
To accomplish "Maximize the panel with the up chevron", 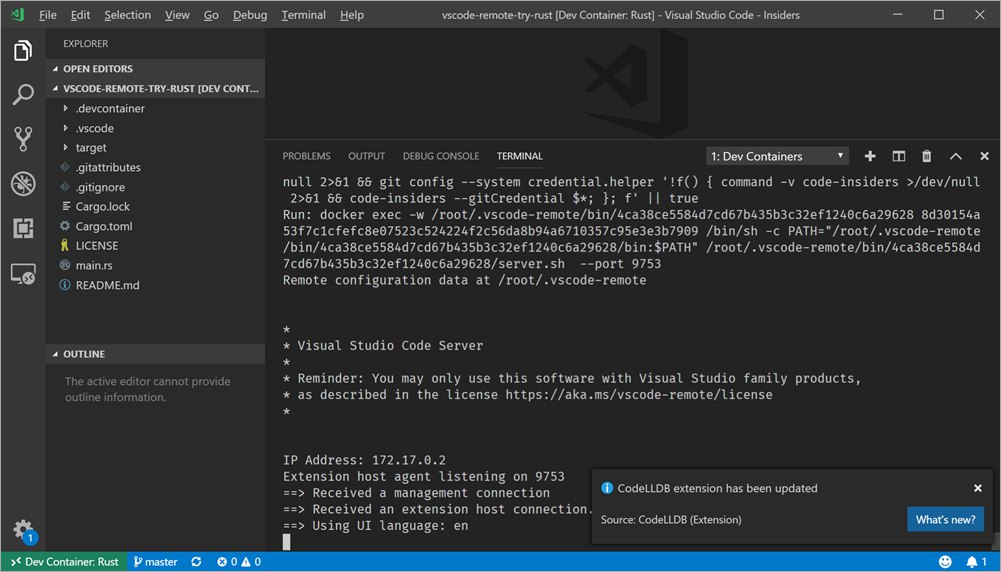I will pos(955,156).
